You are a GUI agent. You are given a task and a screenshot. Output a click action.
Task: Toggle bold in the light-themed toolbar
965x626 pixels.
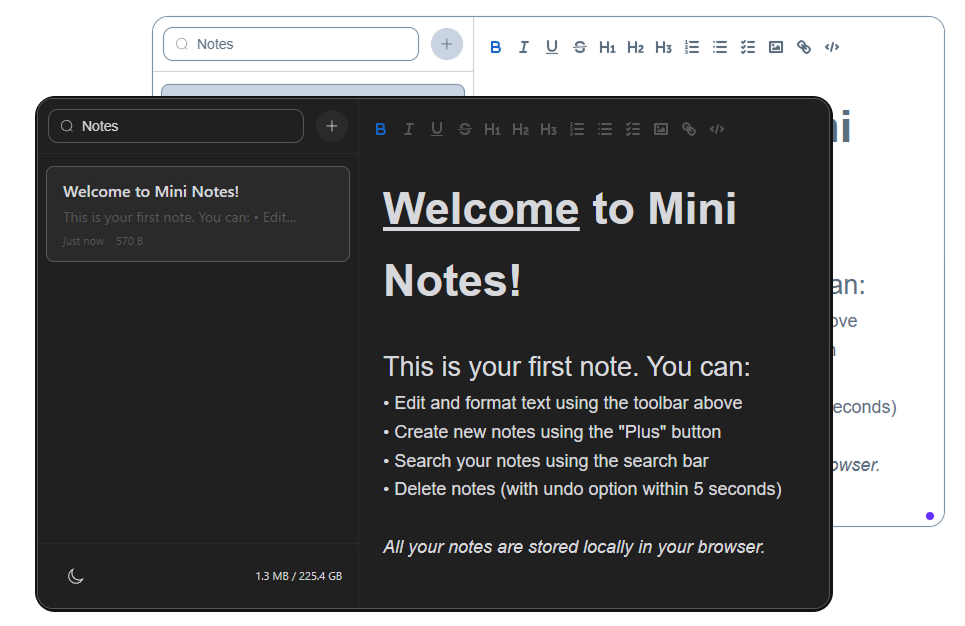click(495, 46)
